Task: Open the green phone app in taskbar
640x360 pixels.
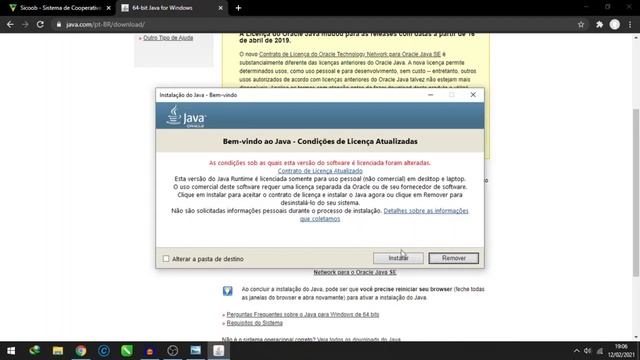Action: (127, 351)
